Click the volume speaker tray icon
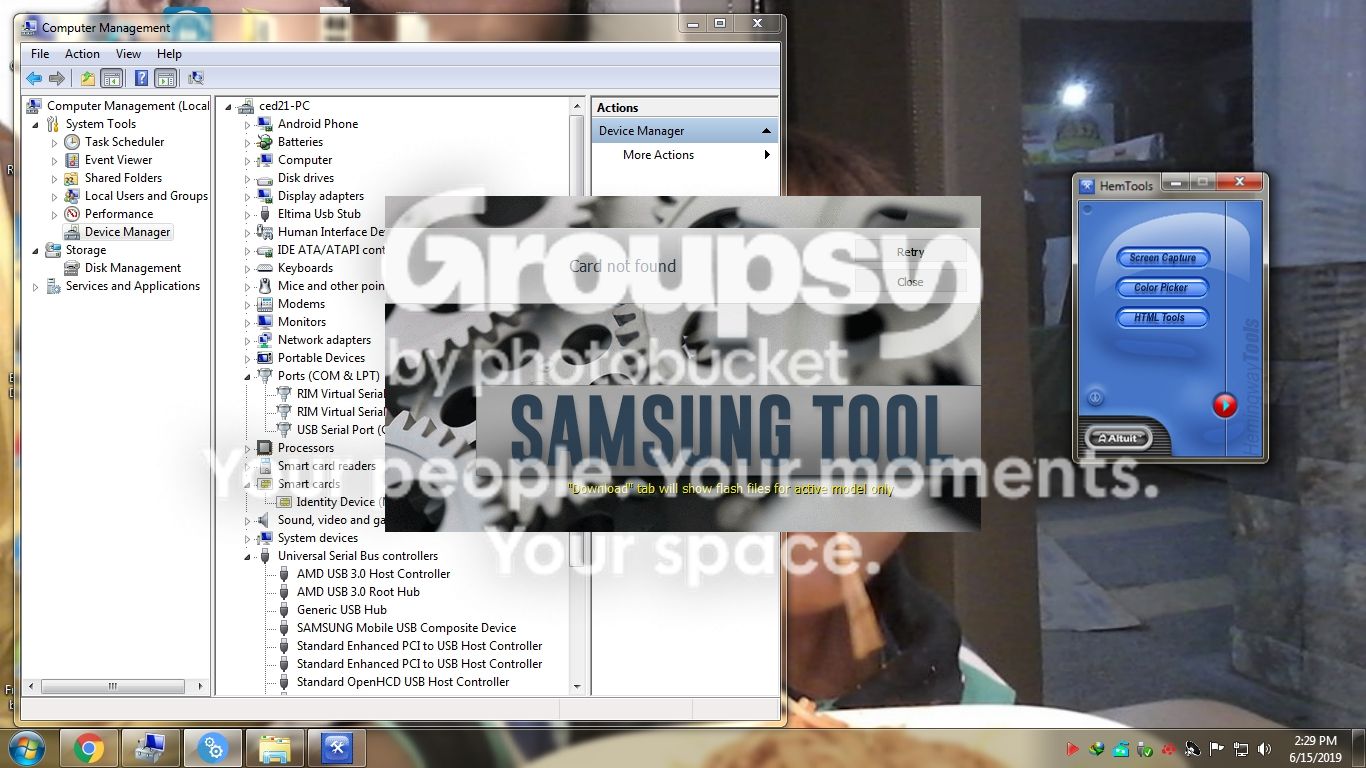1366x768 pixels. (1265, 748)
